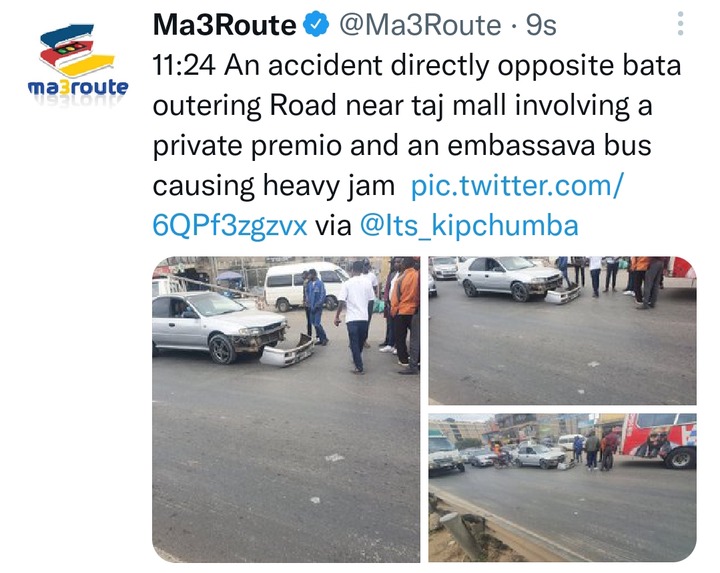Open the top-right photo of silver car
The width and height of the screenshot is (720, 573).
point(562,331)
